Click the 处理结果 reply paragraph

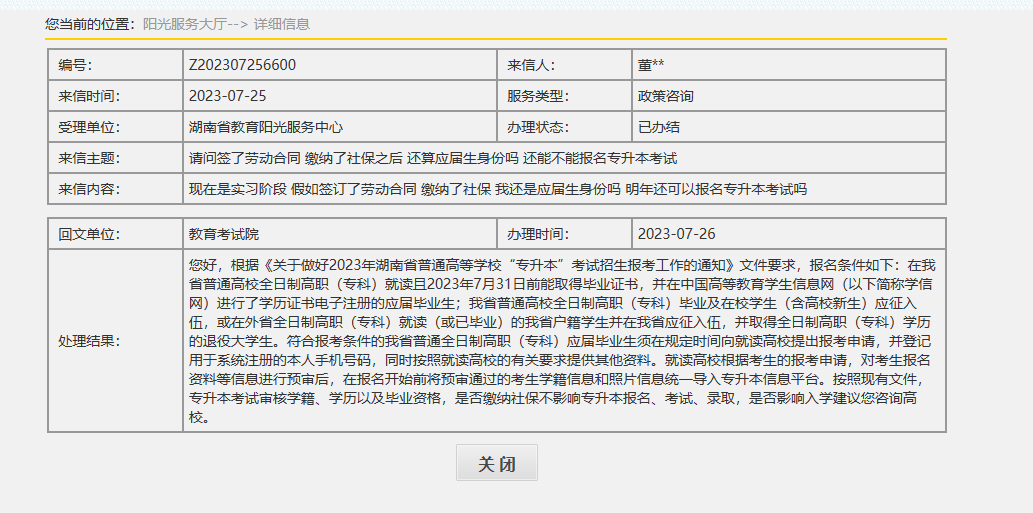(562, 341)
